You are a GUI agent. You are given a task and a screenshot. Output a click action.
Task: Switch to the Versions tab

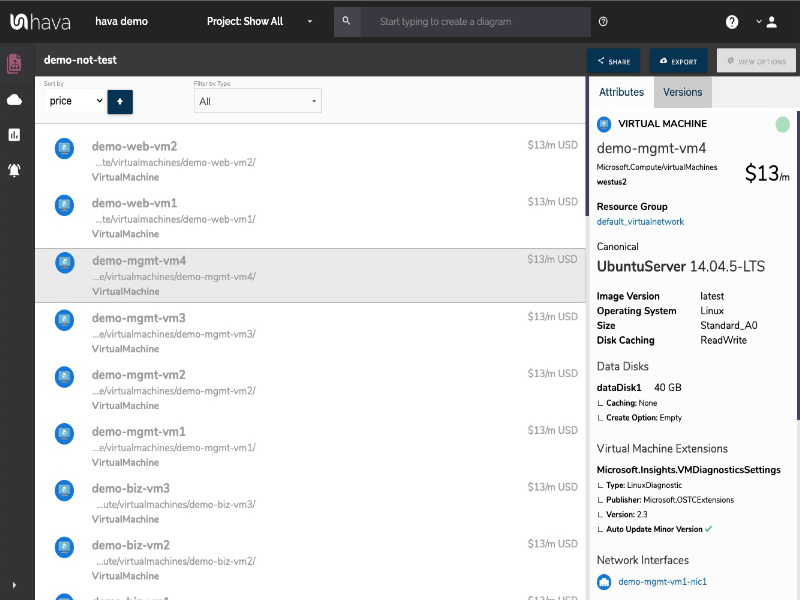[682, 91]
